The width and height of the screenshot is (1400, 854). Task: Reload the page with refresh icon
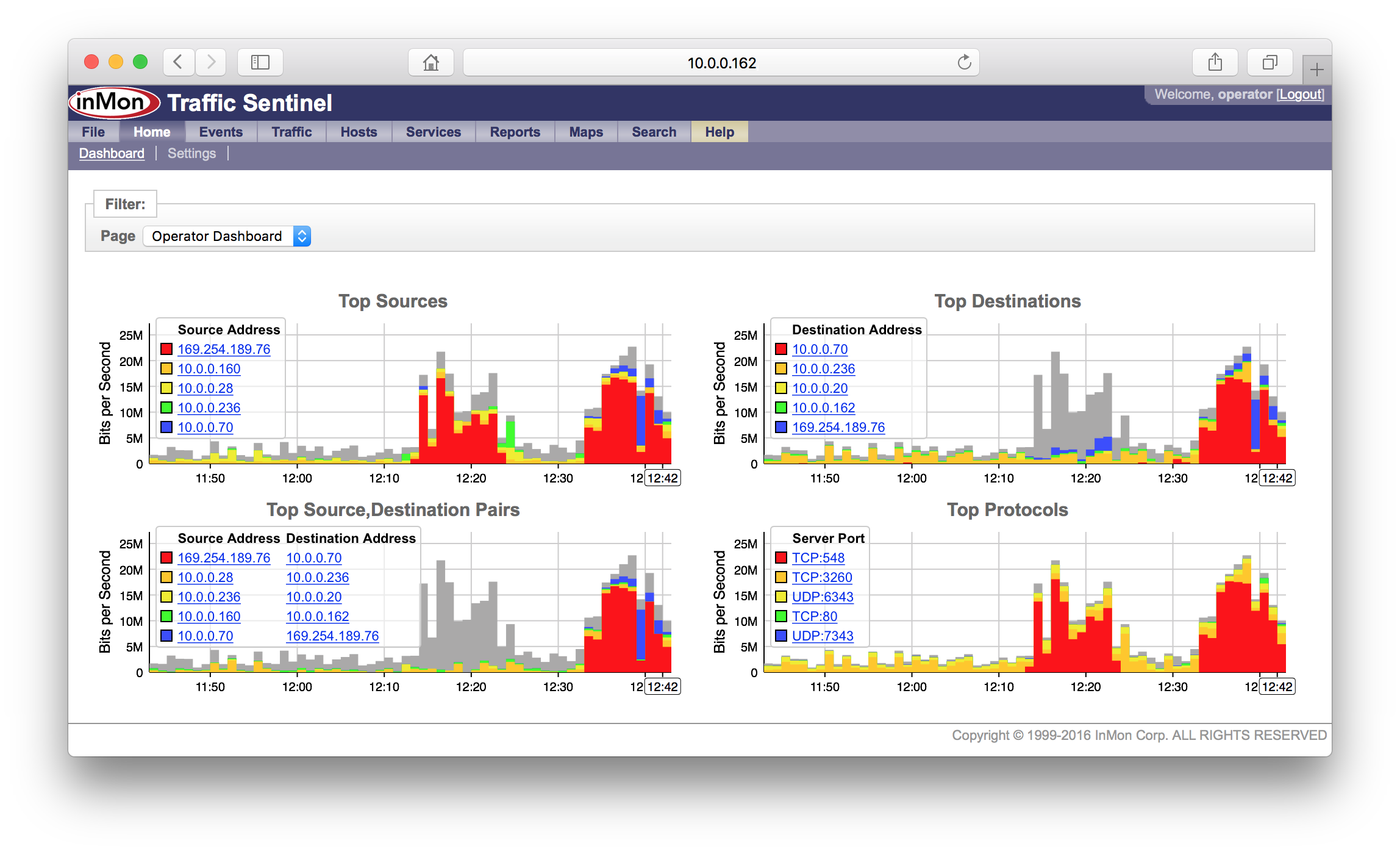coord(964,62)
